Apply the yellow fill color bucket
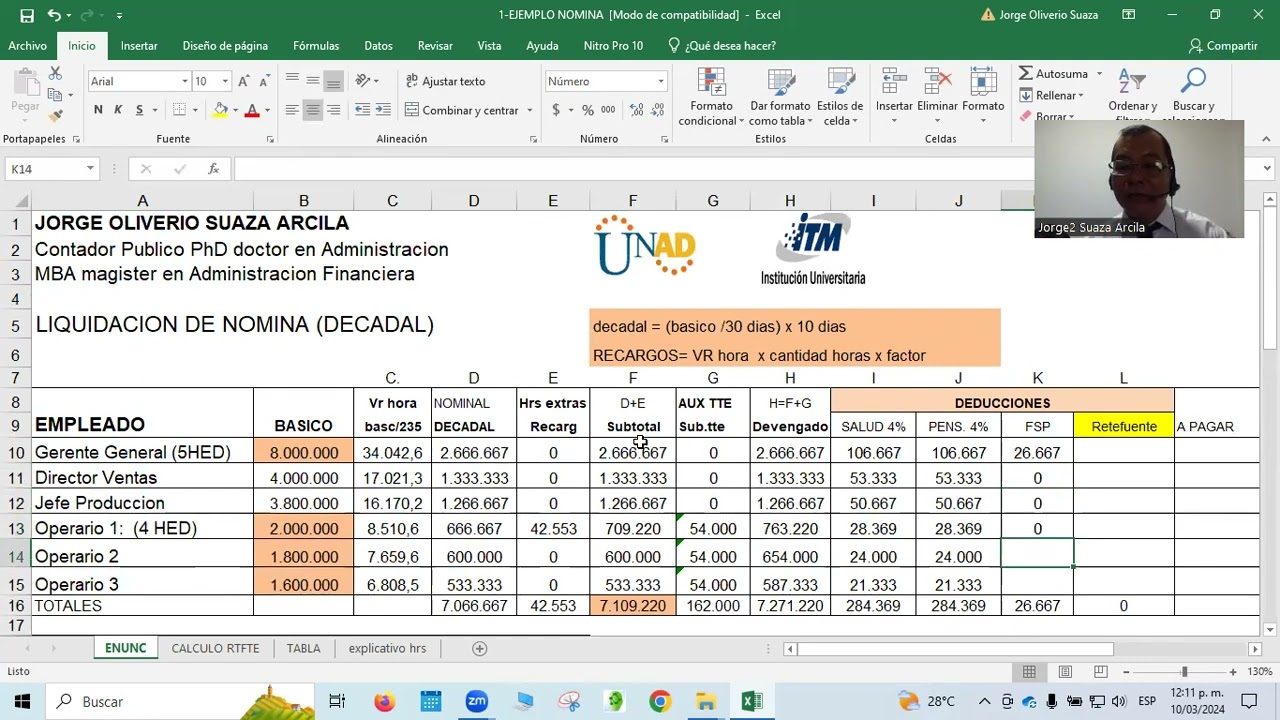 tap(220, 110)
